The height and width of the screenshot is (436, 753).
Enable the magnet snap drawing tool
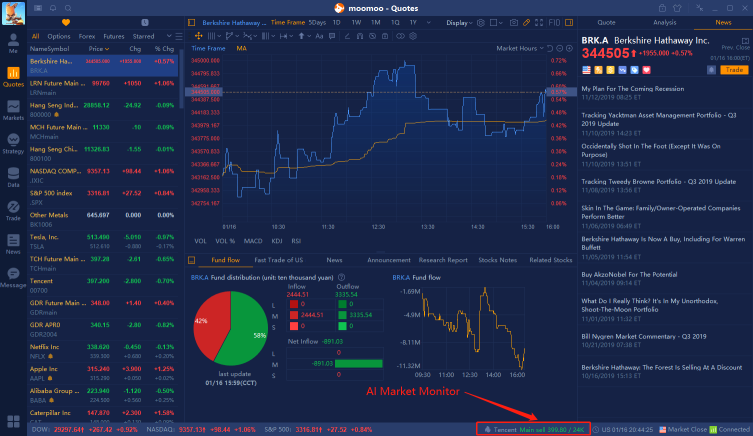(360, 36)
